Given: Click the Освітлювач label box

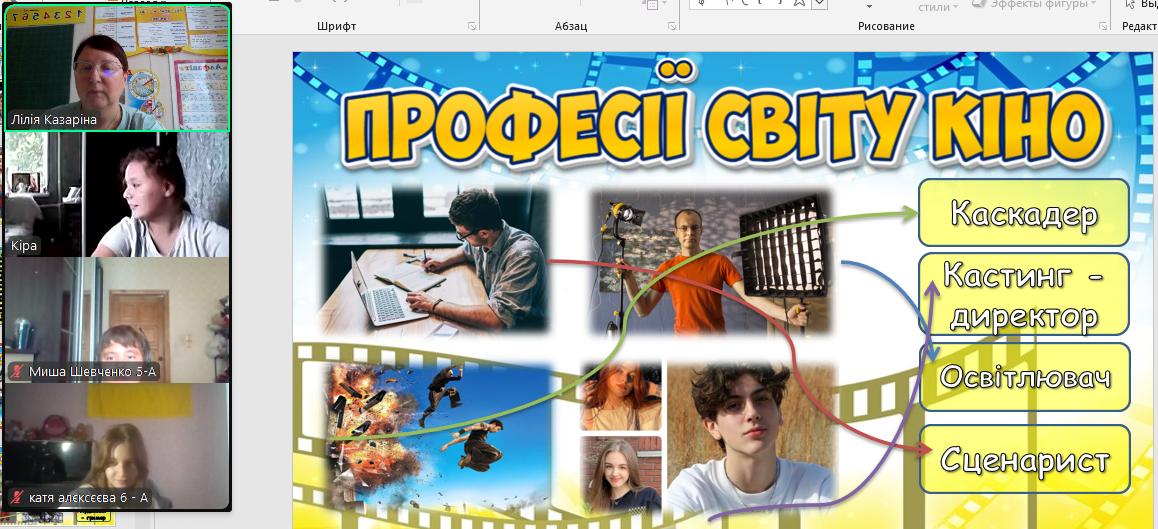Looking at the screenshot, I should (1025, 378).
